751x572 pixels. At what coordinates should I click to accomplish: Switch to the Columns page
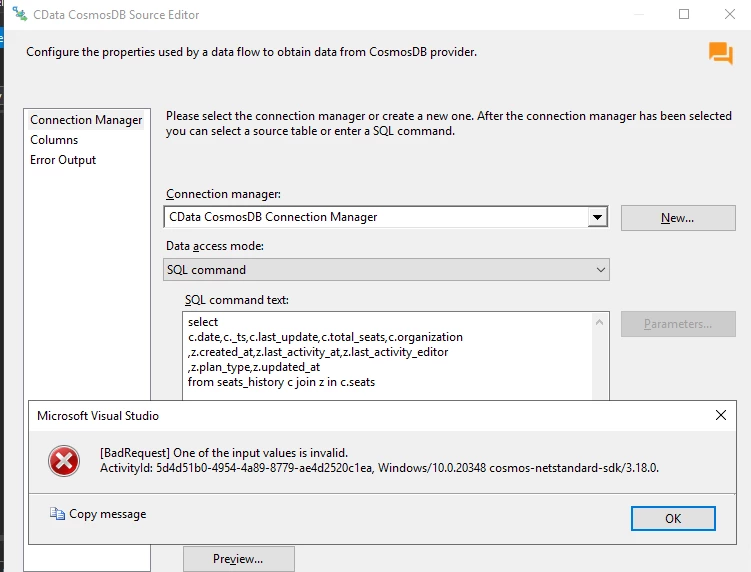click(54, 140)
